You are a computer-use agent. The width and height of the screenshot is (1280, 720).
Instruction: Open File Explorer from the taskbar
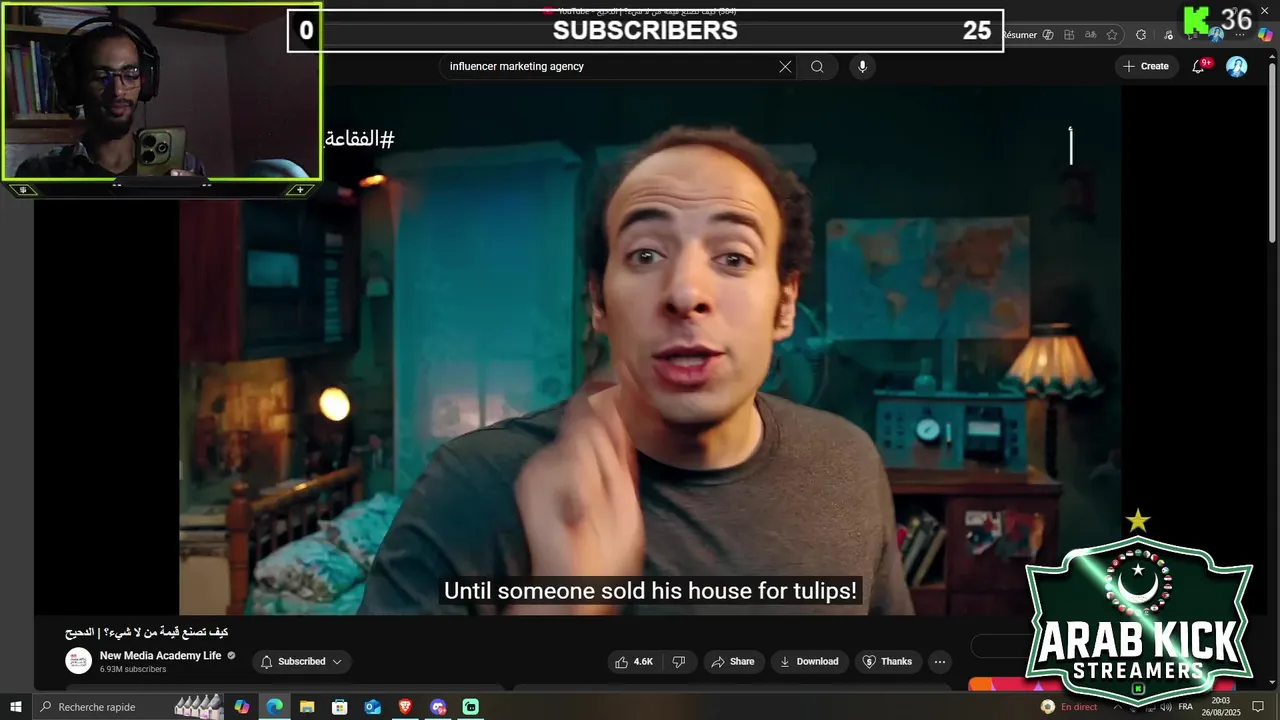click(307, 707)
